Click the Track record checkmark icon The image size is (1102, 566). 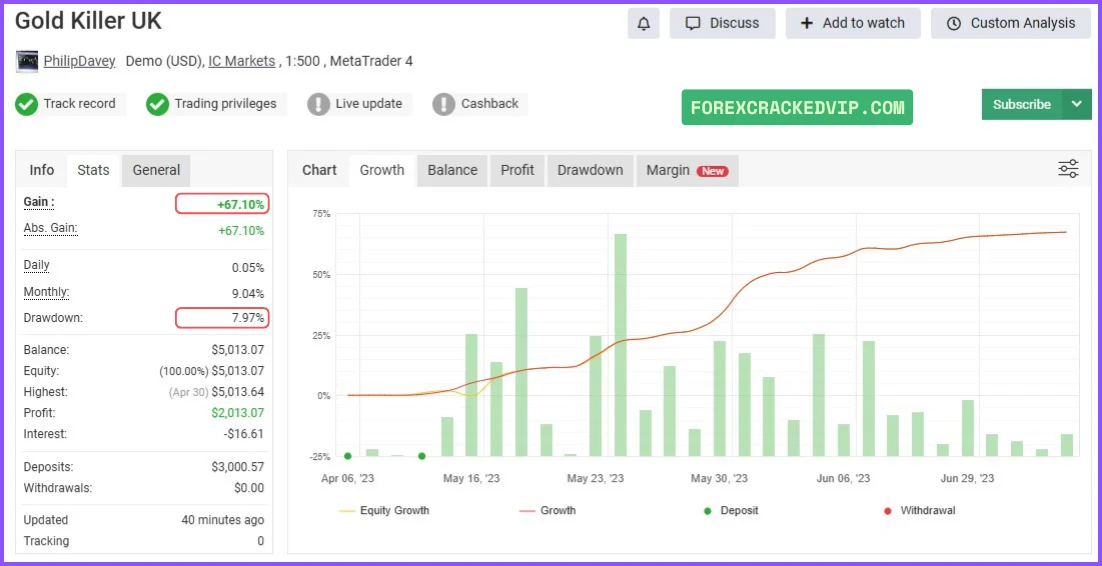(26, 104)
